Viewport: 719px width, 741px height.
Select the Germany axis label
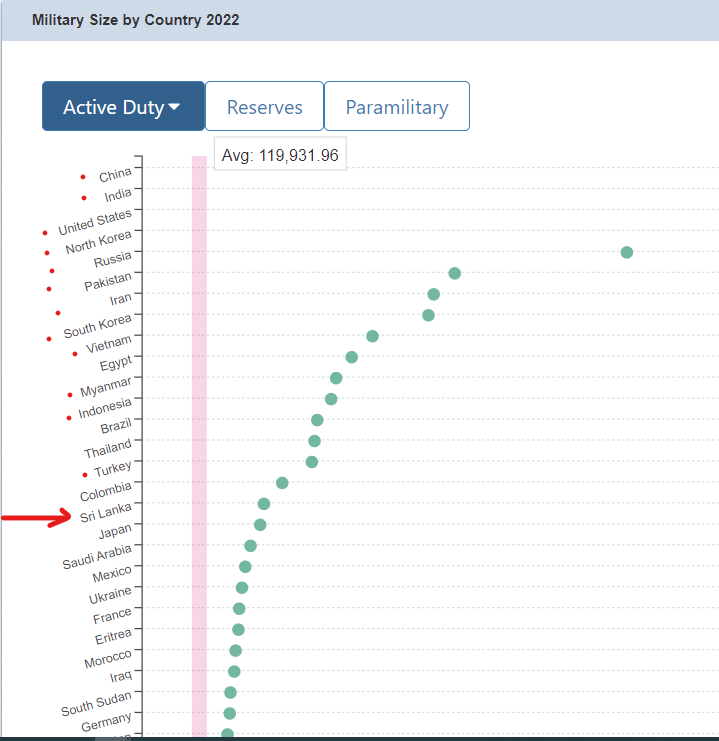tap(106, 722)
